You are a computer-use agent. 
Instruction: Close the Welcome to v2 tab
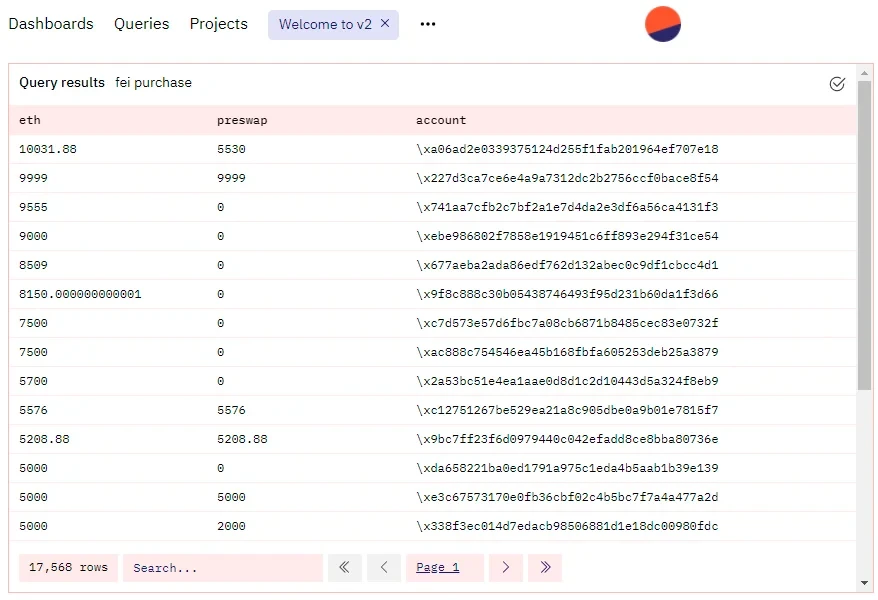pyautogui.click(x=385, y=24)
